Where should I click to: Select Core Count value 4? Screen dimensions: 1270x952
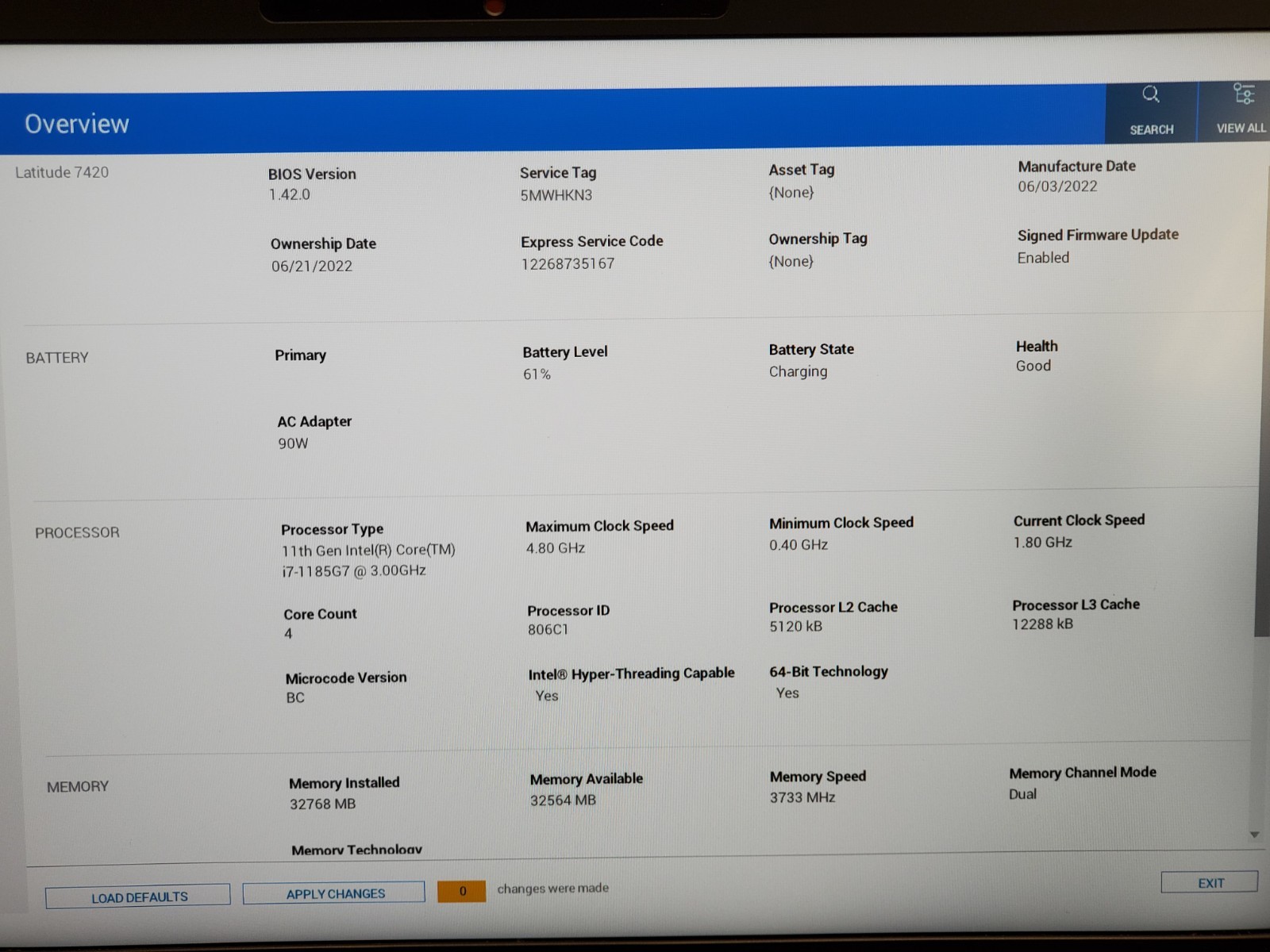pos(288,634)
